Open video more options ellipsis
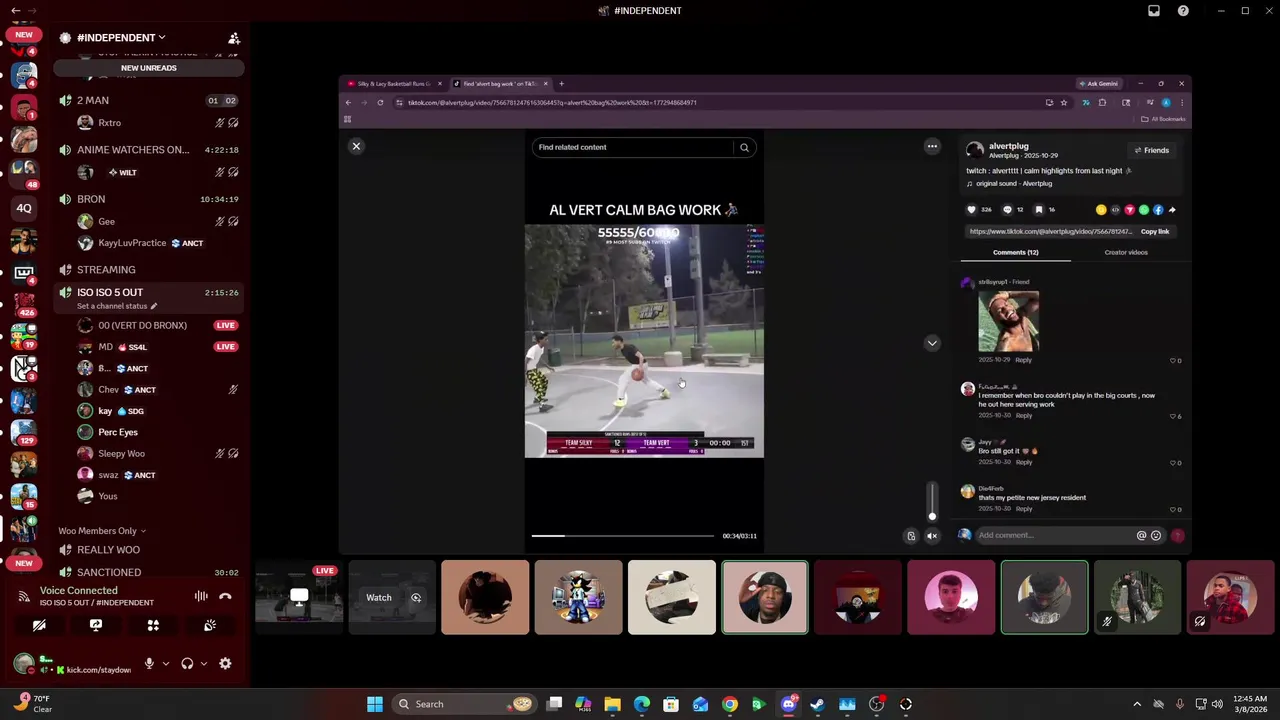 [932, 146]
